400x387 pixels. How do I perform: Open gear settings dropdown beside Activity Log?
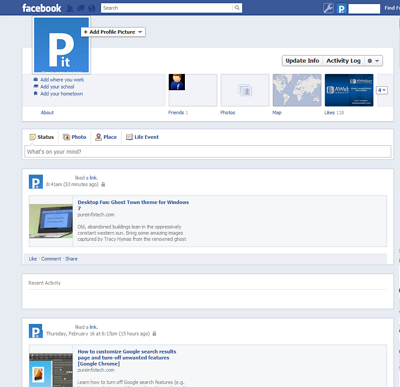click(373, 61)
